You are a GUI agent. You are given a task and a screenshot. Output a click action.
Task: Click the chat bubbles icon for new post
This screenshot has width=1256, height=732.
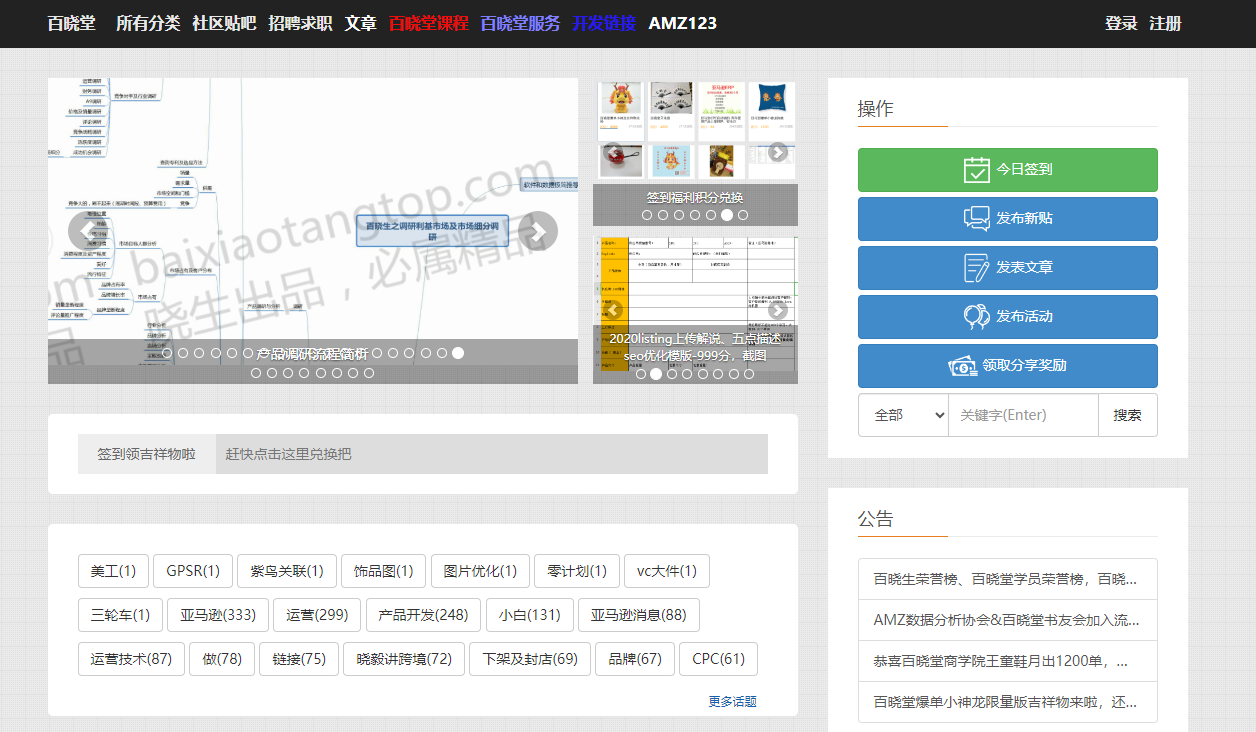pos(976,219)
